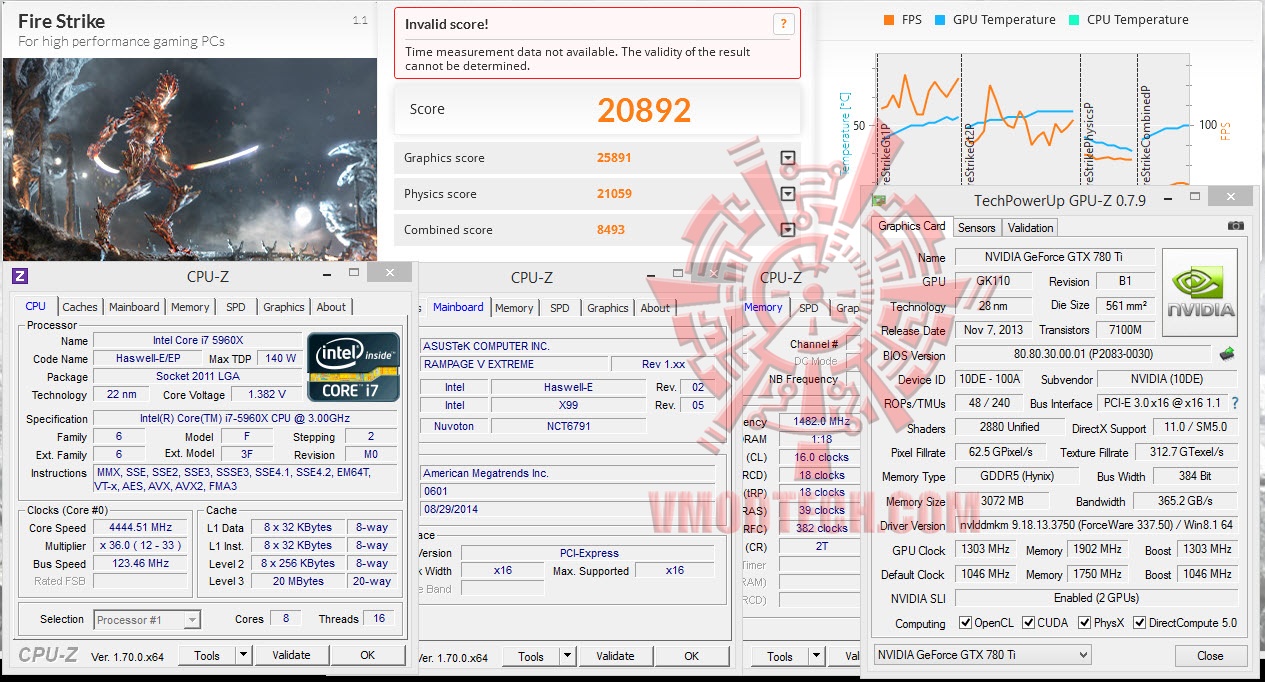The height and width of the screenshot is (682, 1265).
Task: Click the 365.2 GB/s Bandwidth value
Action: (x=1186, y=501)
